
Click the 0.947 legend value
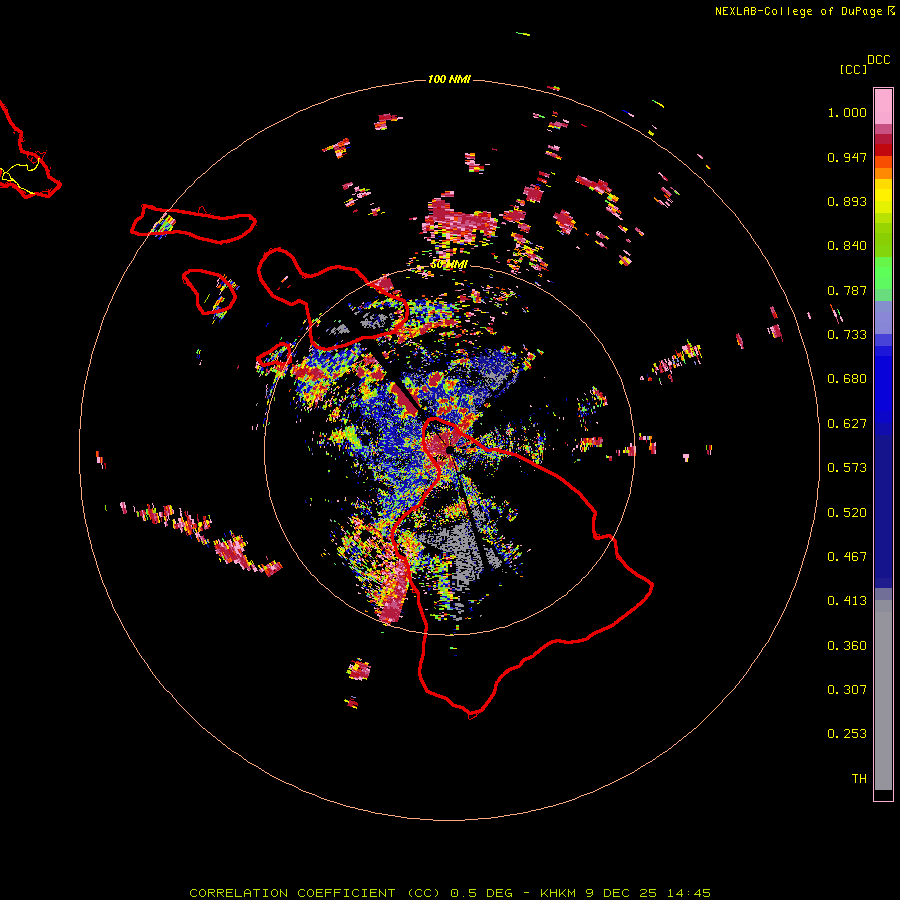pos(847,157)
